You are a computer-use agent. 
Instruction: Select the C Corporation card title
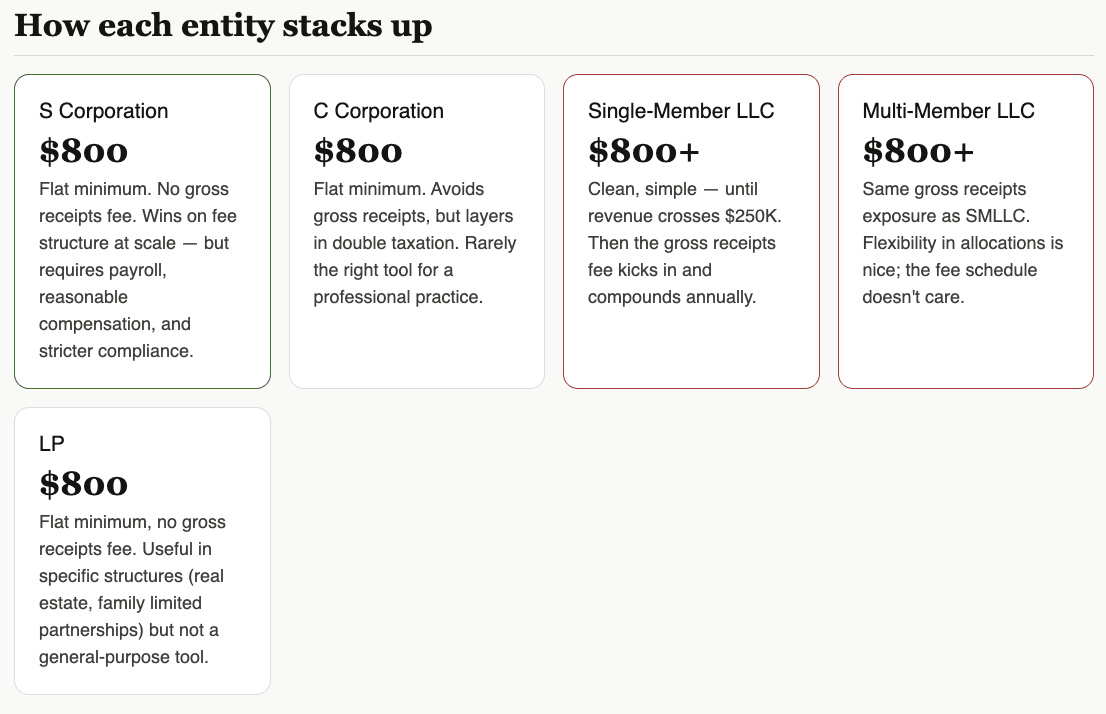(378, 111)
